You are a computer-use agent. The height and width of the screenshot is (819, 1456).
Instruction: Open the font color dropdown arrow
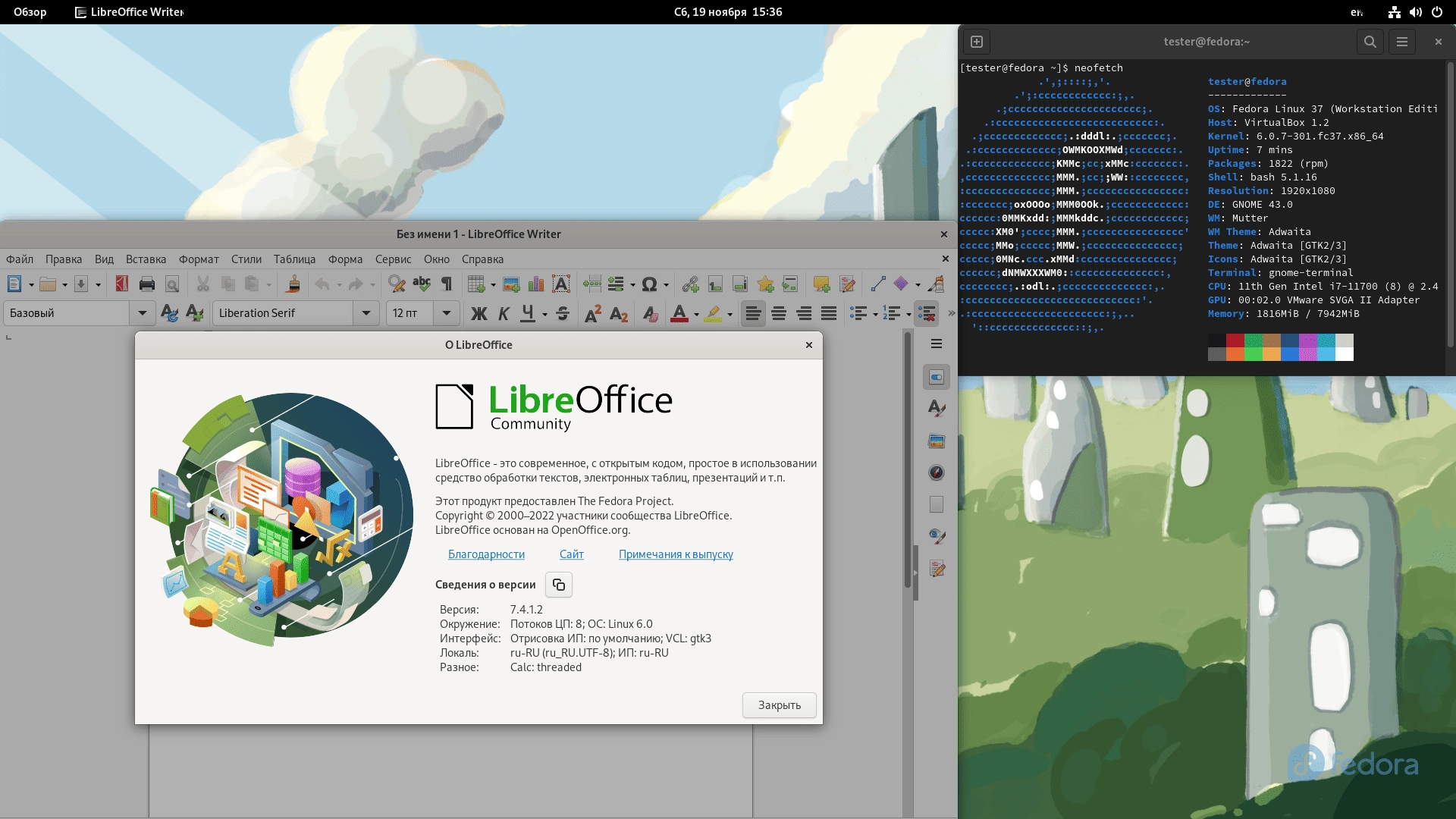pyautogui.click(x=696, y=314)
